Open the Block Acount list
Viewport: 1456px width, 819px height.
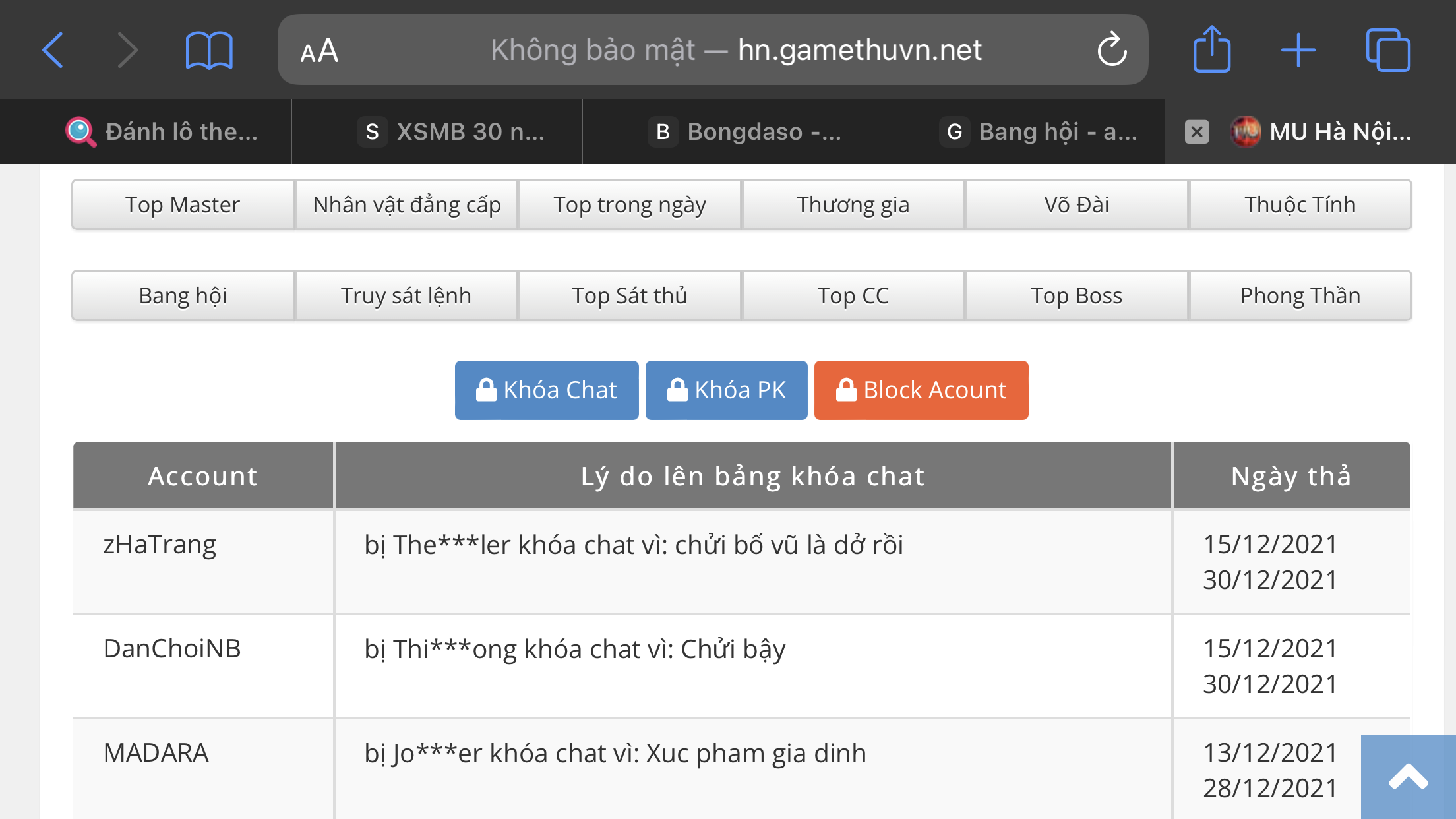[921, 390]
